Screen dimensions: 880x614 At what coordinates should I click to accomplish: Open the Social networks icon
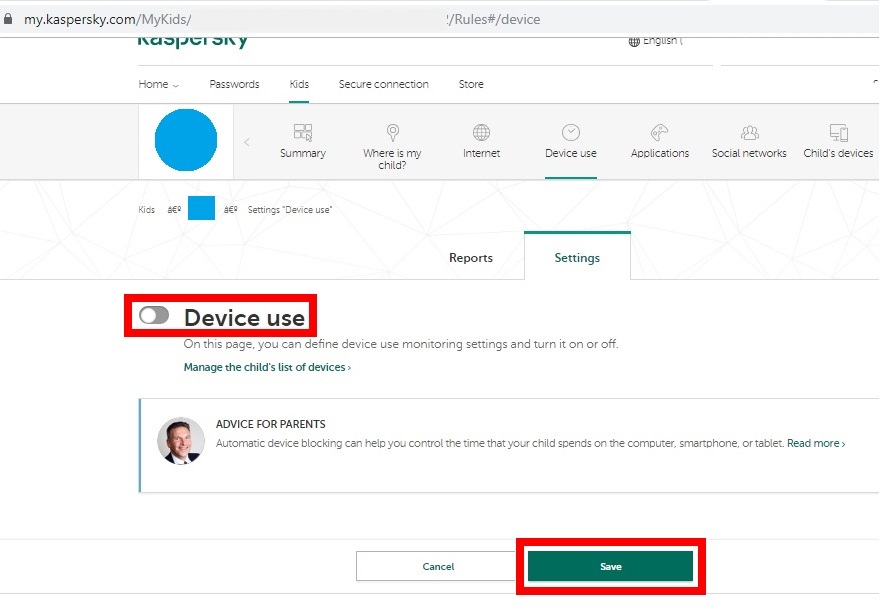749,132
